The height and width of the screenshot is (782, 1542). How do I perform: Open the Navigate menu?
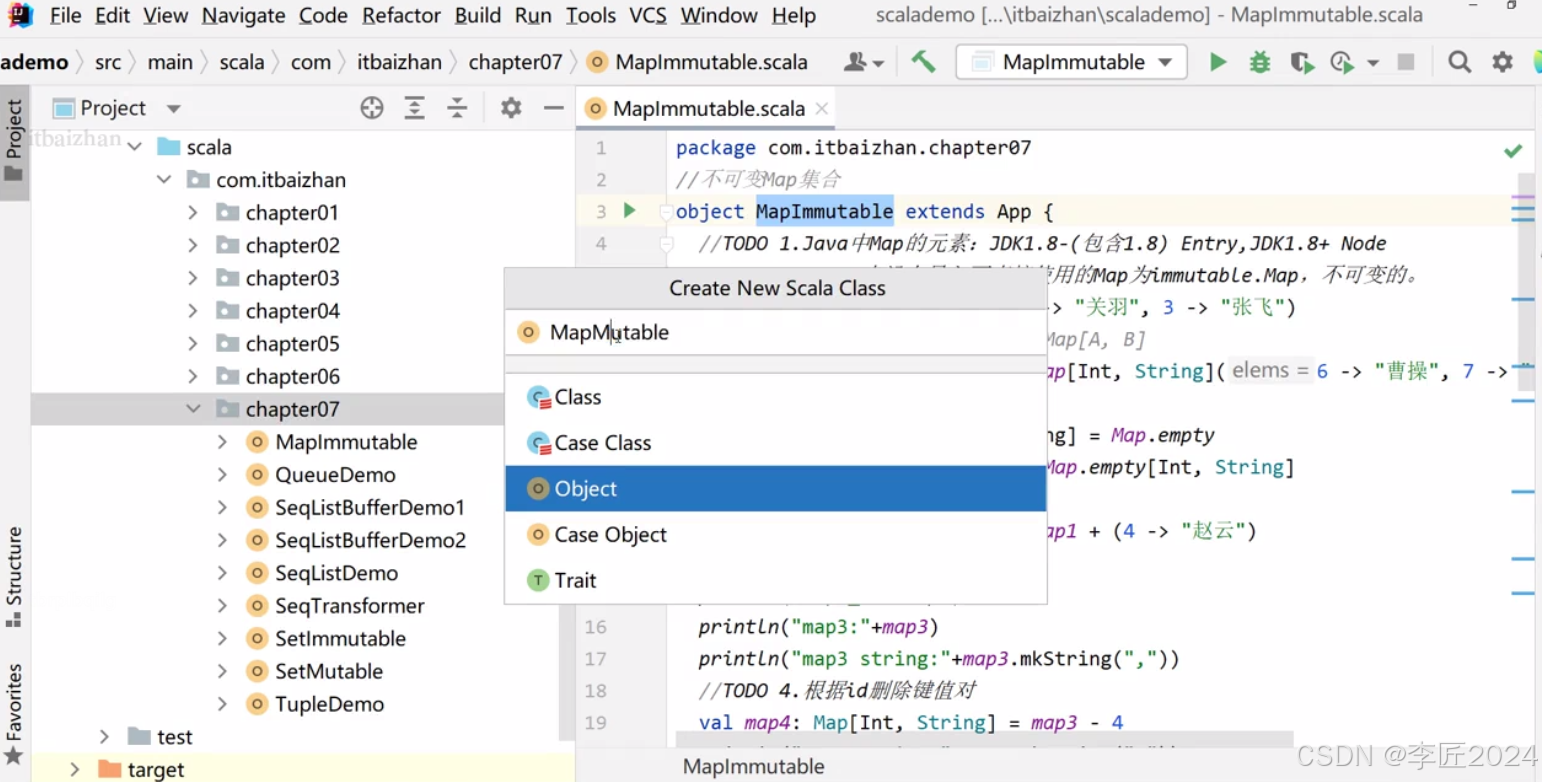point(243,16)
